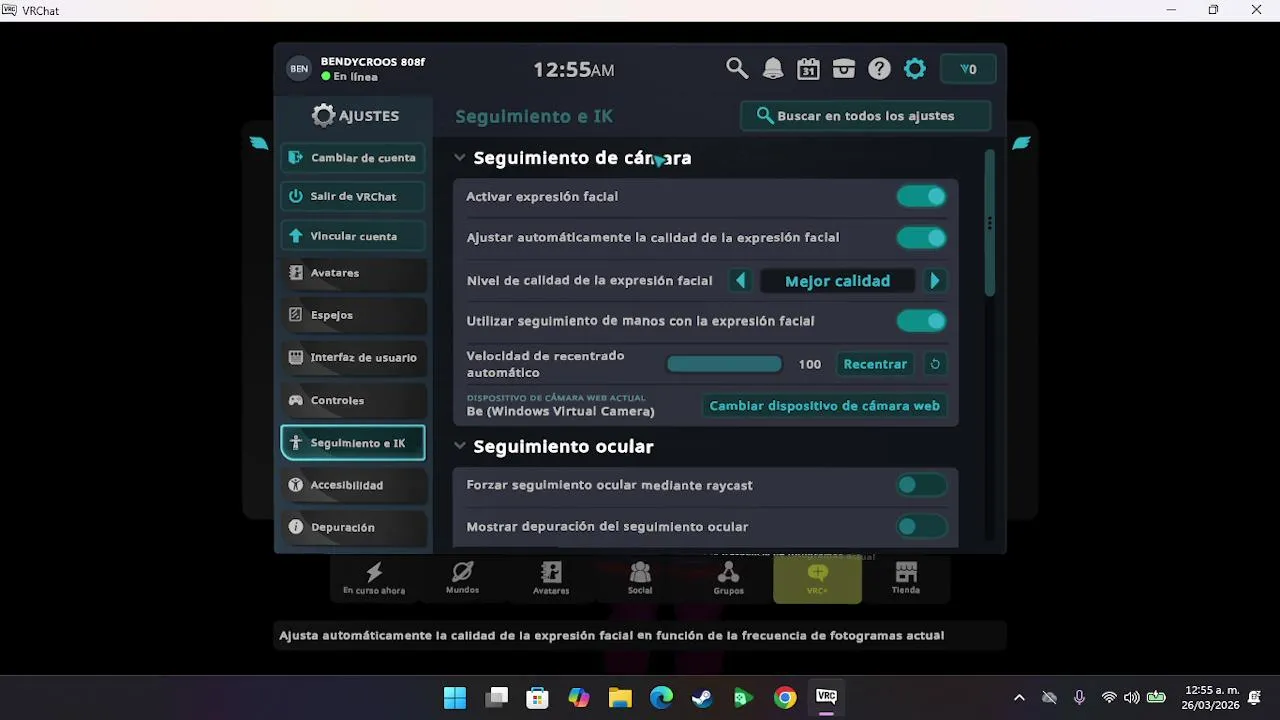Collapse the Seguimiento ocular section
The width and height of the screenshot is (1280, 720).
coord(460,446)
